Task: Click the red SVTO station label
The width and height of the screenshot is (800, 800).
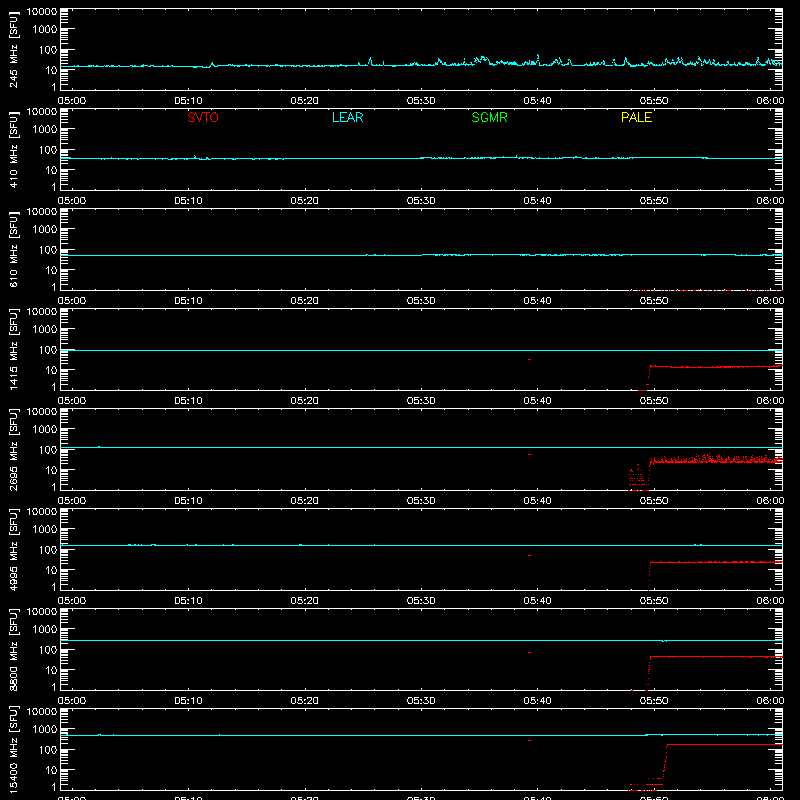Action: pos(203,117)
